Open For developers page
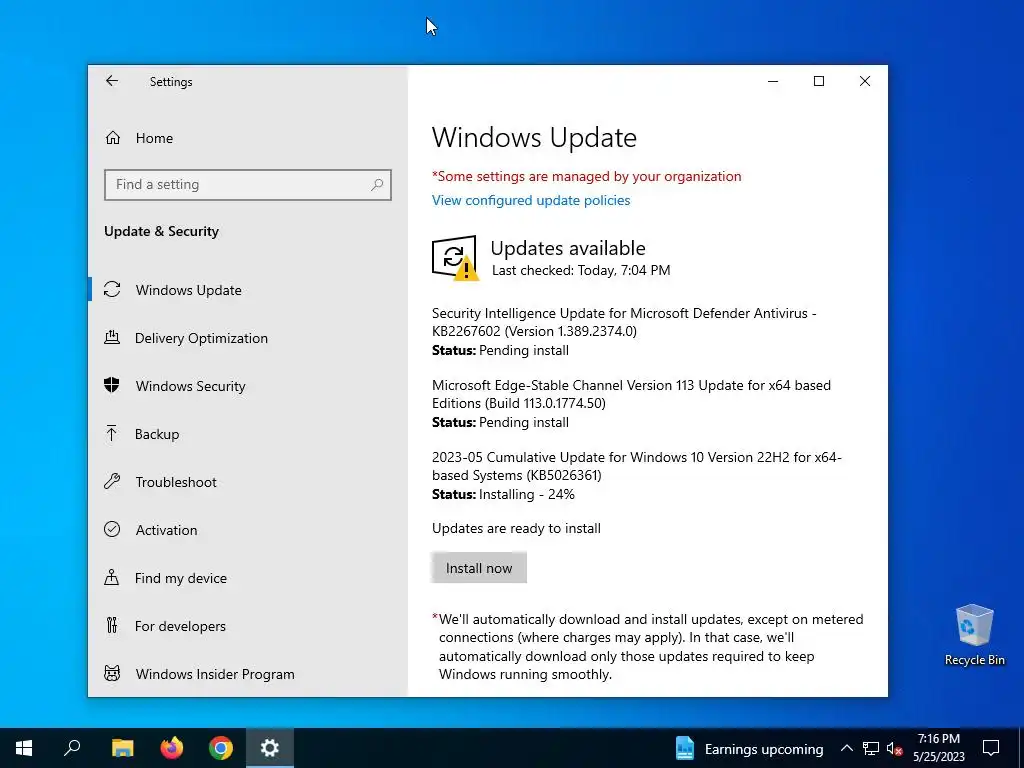 (180, 626)
